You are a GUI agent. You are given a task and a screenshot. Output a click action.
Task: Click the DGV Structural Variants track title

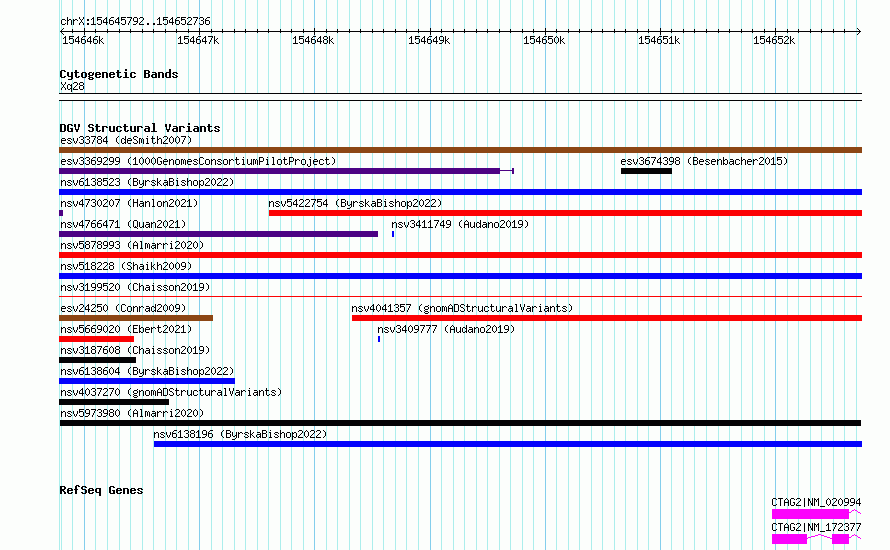point(140,128)
